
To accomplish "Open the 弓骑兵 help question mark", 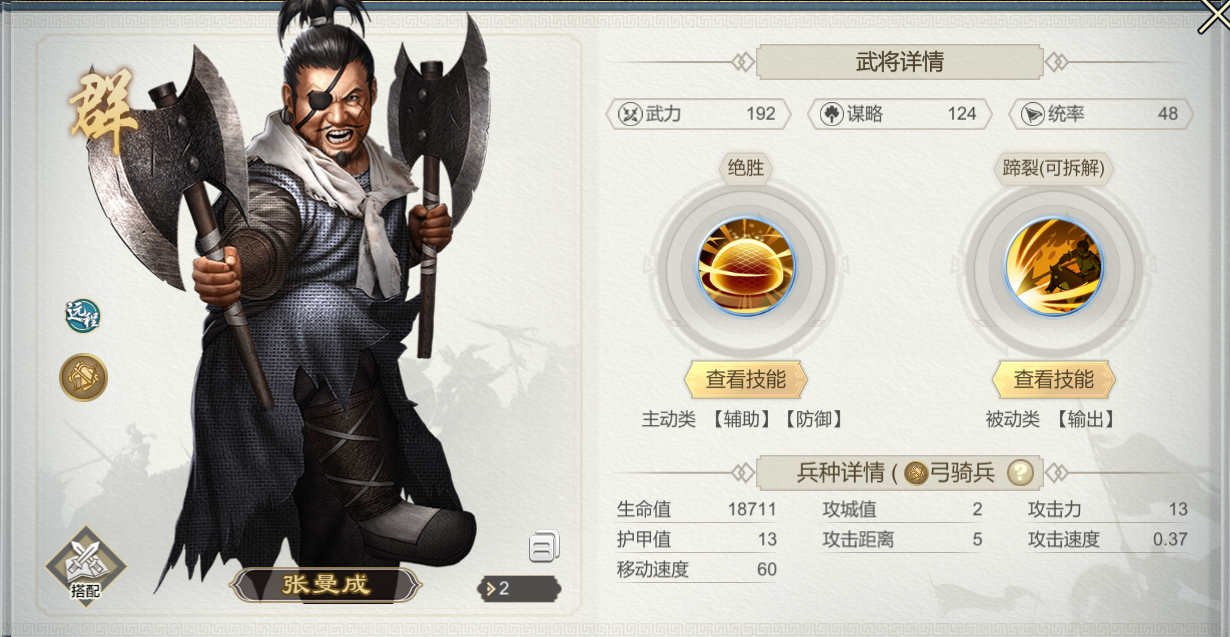I will pos(1019,472).
